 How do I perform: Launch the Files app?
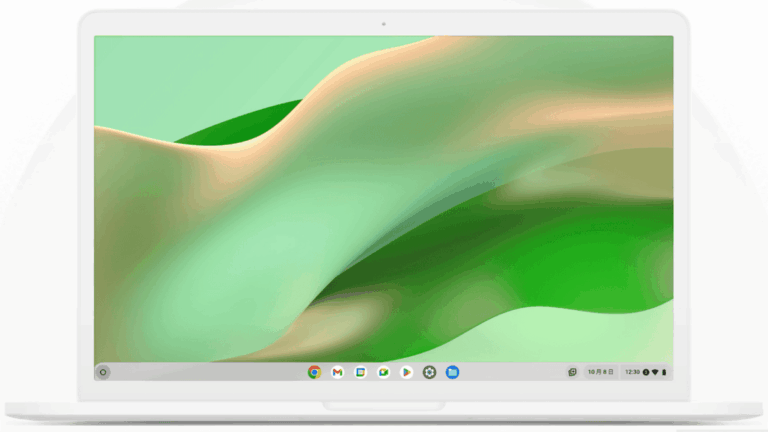tap(452, 372)
